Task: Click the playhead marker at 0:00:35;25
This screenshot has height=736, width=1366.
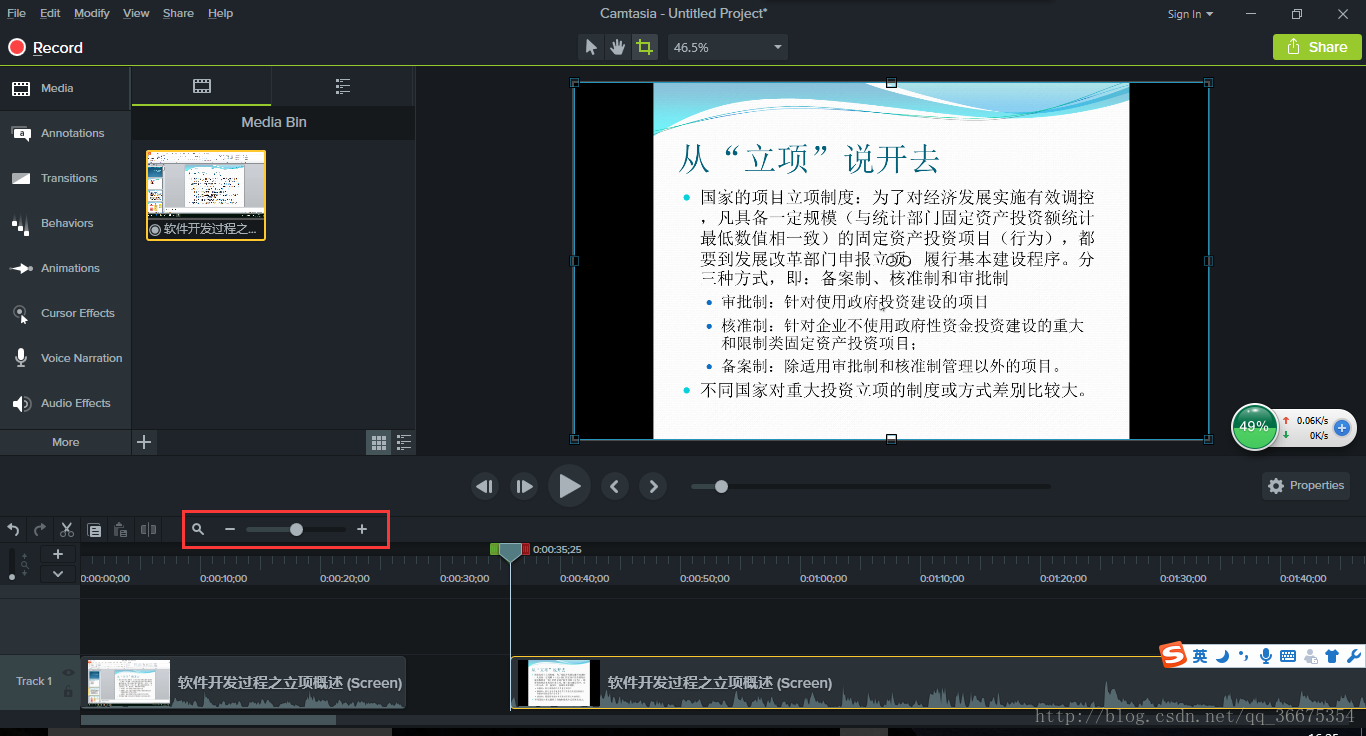Action: coord(510,552)
